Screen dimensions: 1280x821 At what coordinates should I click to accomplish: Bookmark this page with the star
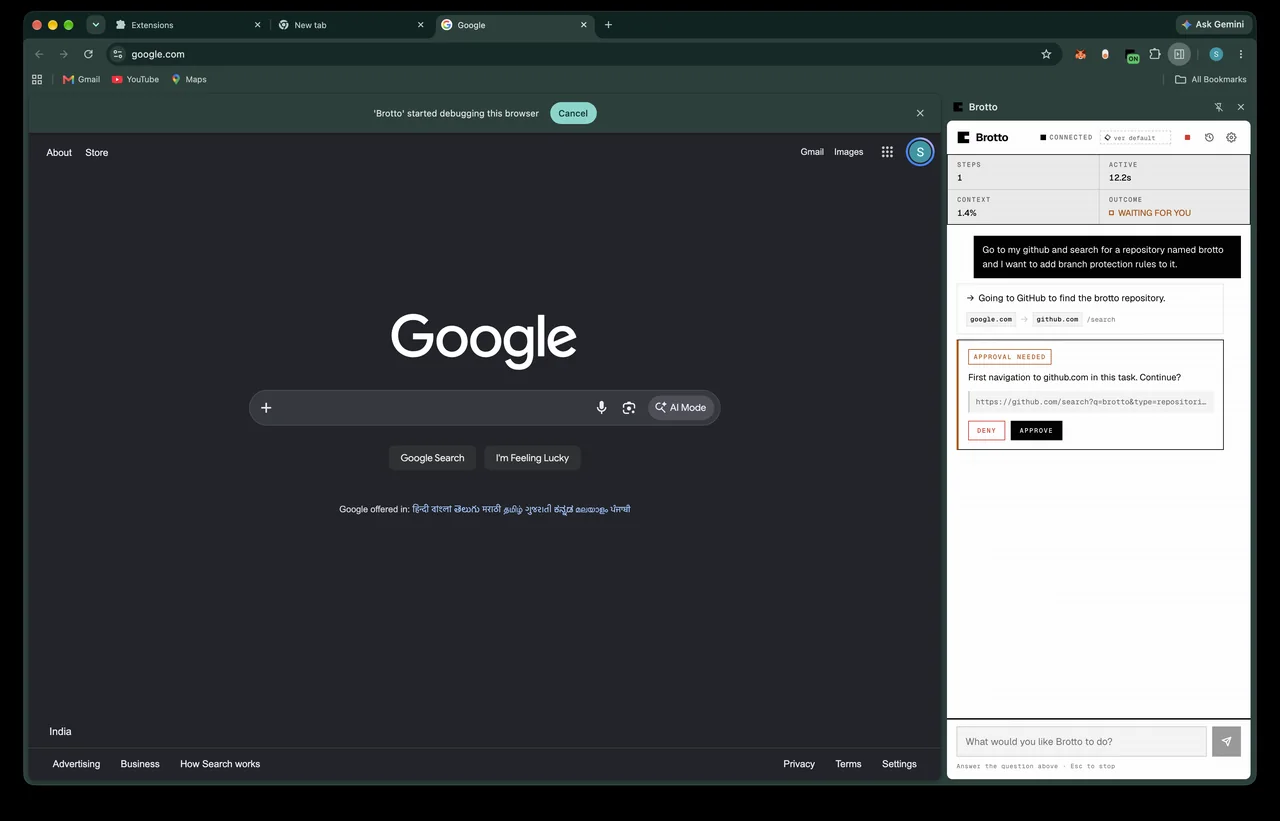(x=1046, y=54)
